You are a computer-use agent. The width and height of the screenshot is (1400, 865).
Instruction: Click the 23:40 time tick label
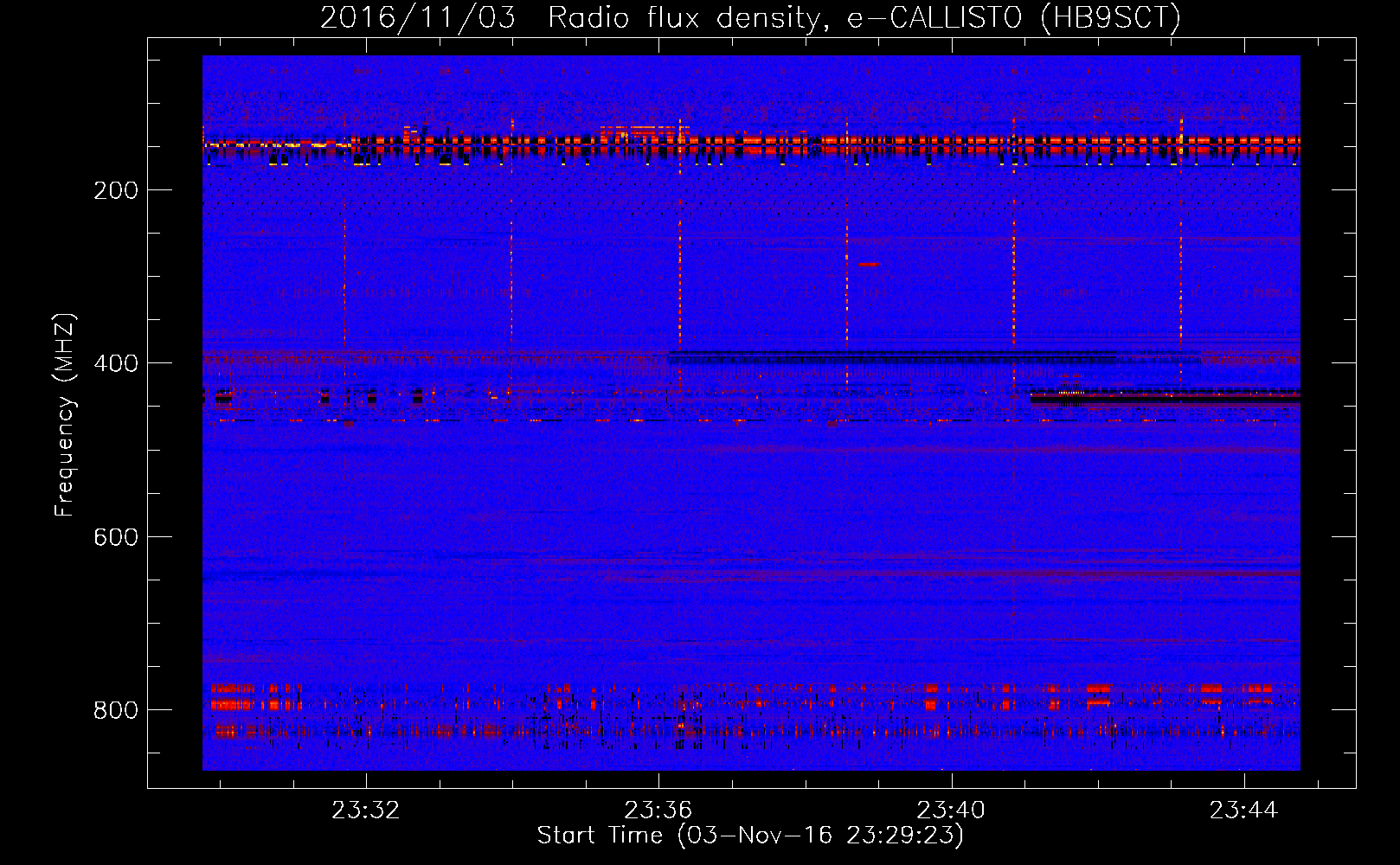click(x=951, y=810)
